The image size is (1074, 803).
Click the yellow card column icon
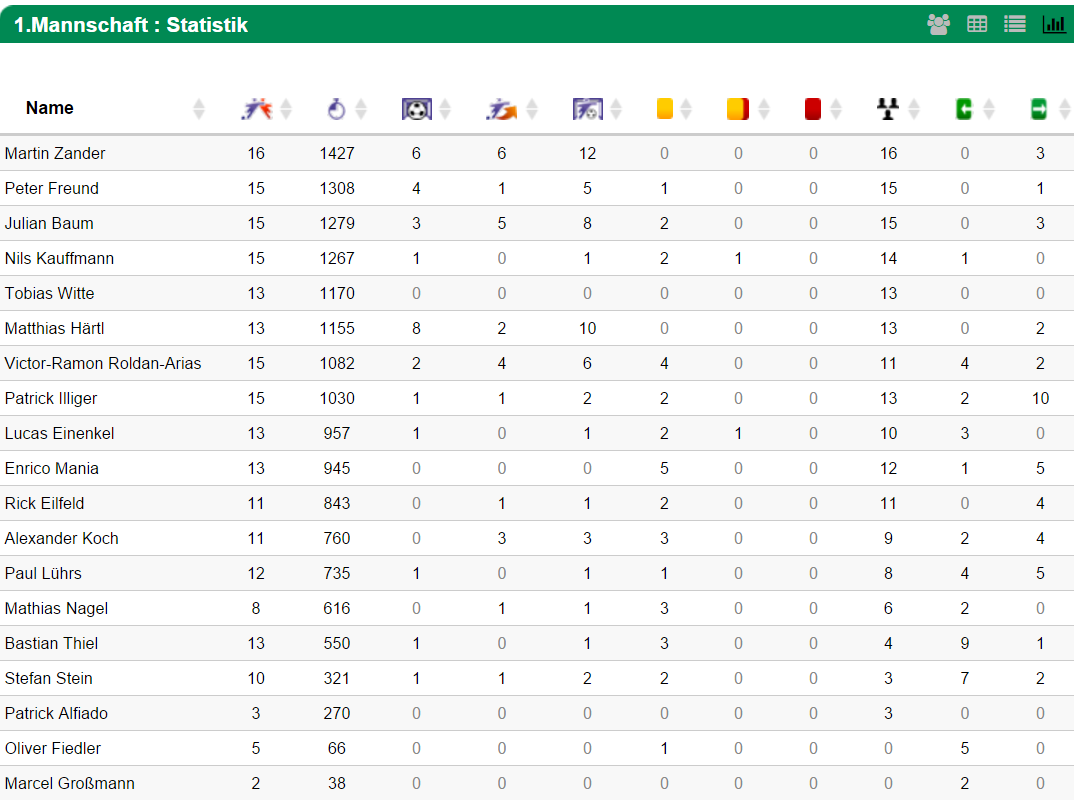pyautogui.click(x=664, y=109)
